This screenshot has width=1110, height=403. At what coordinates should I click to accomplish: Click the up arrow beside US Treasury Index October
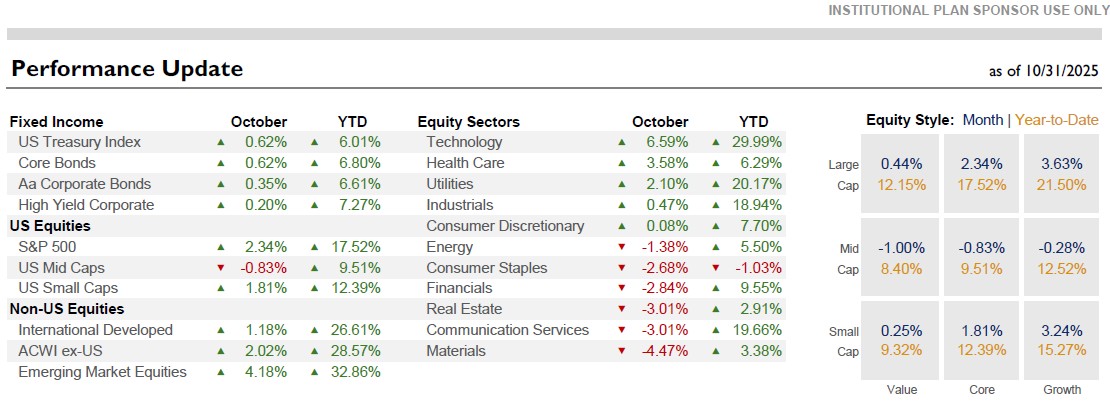click(x=221, y=142)
